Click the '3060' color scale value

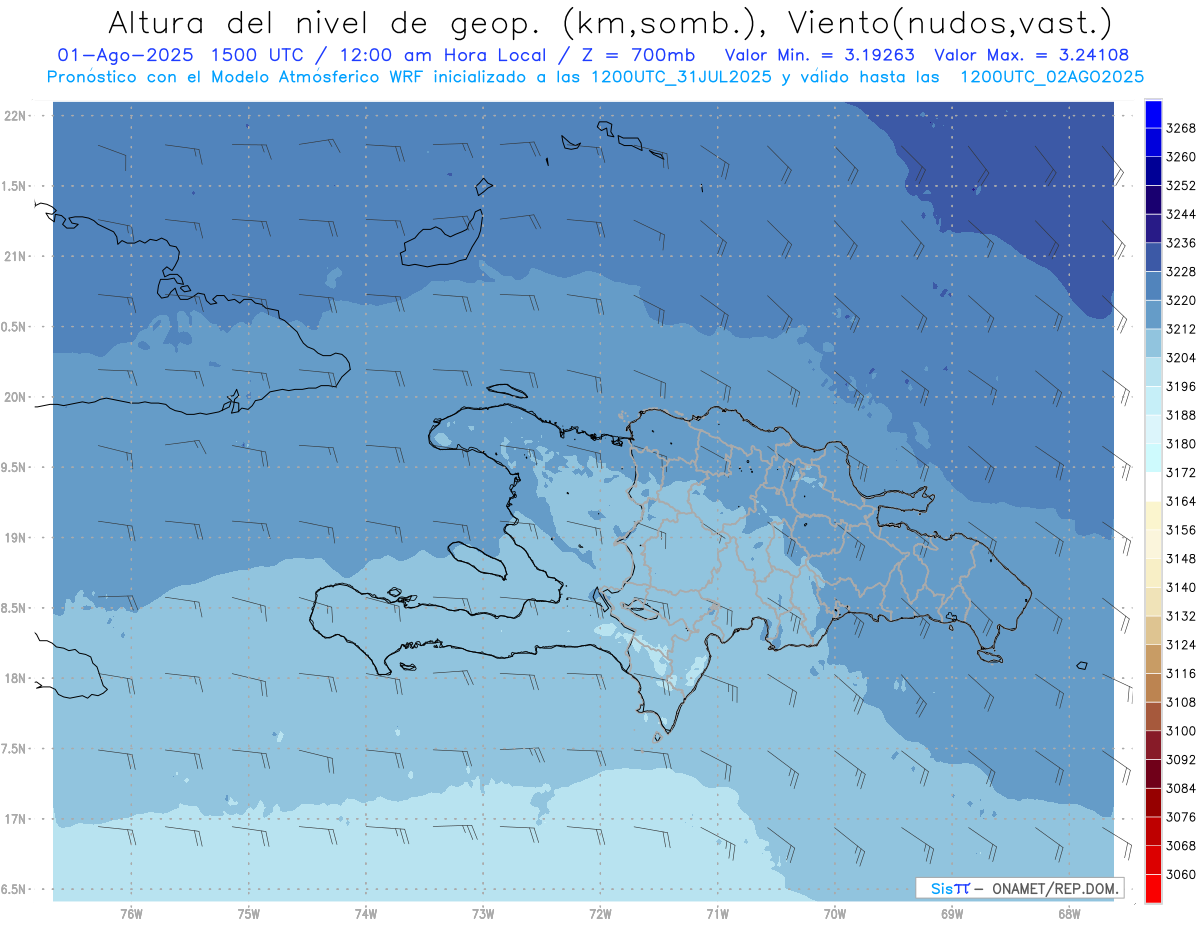click(1181, 874)
